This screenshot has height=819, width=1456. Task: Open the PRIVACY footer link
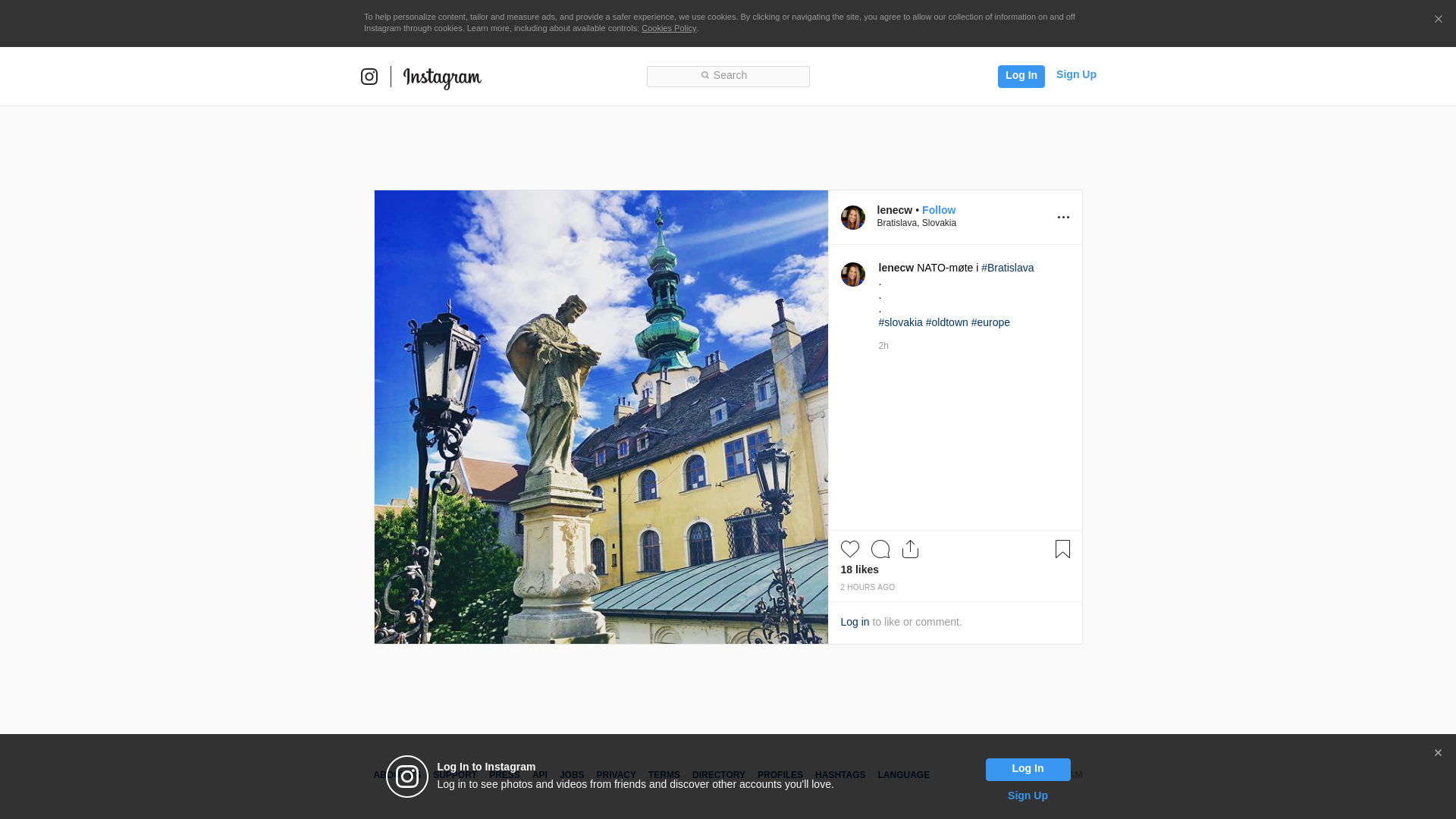coord(616,775)
